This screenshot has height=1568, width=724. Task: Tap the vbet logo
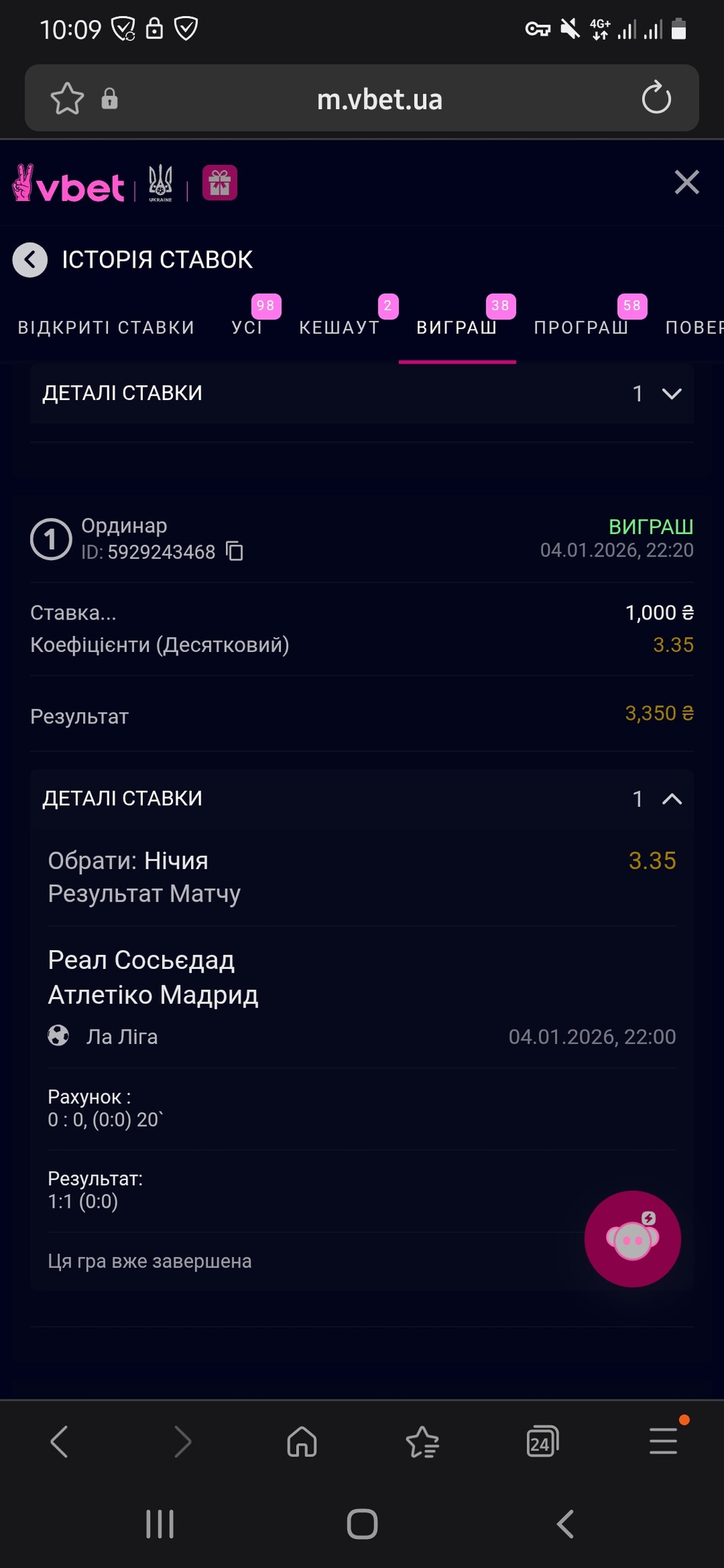69,185
